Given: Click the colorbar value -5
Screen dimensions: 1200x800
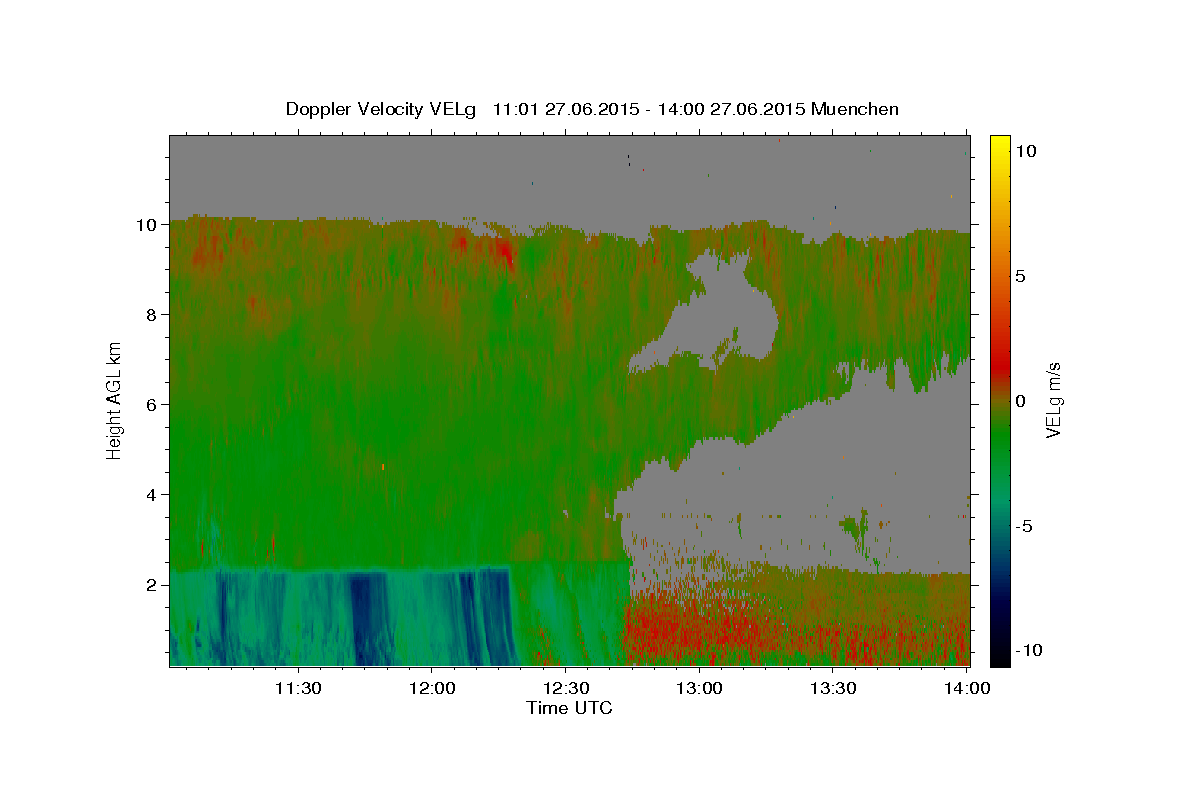Looking at the screenshot, I should tap(1025, 526).
